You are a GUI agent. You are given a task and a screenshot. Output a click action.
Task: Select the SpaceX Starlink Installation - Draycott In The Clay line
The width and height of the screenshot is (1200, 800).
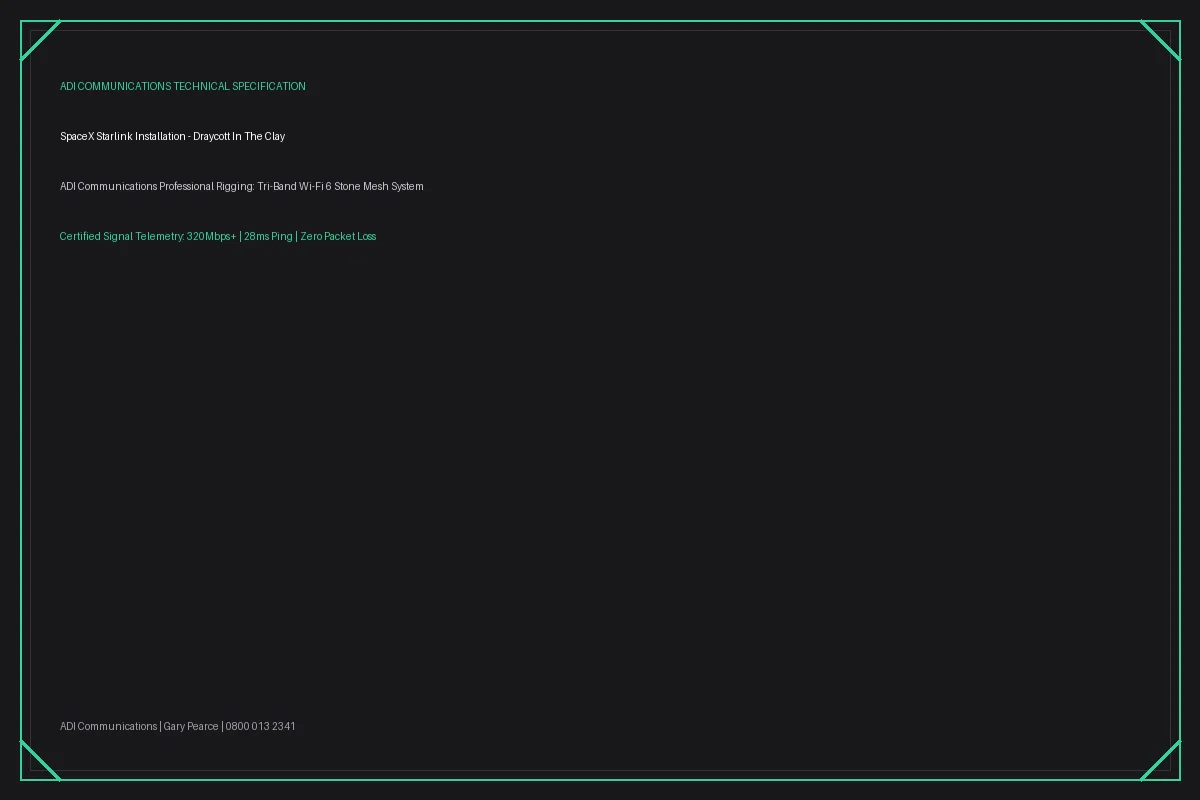pyautogui.click(x=172, y=136)
